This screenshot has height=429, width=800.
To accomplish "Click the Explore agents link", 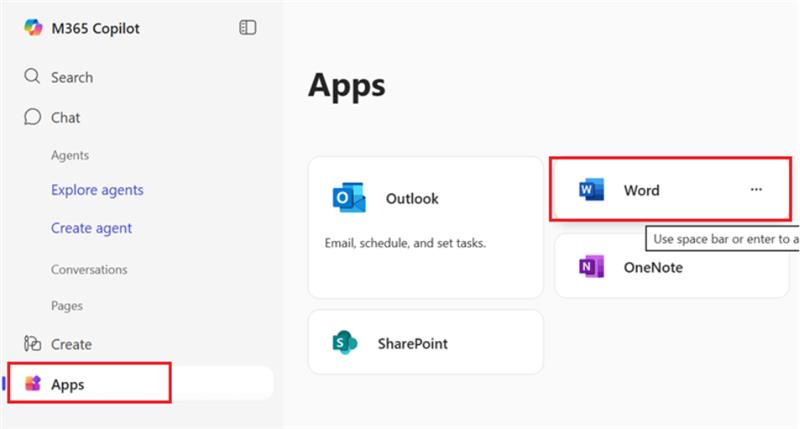I will [97, 190].
